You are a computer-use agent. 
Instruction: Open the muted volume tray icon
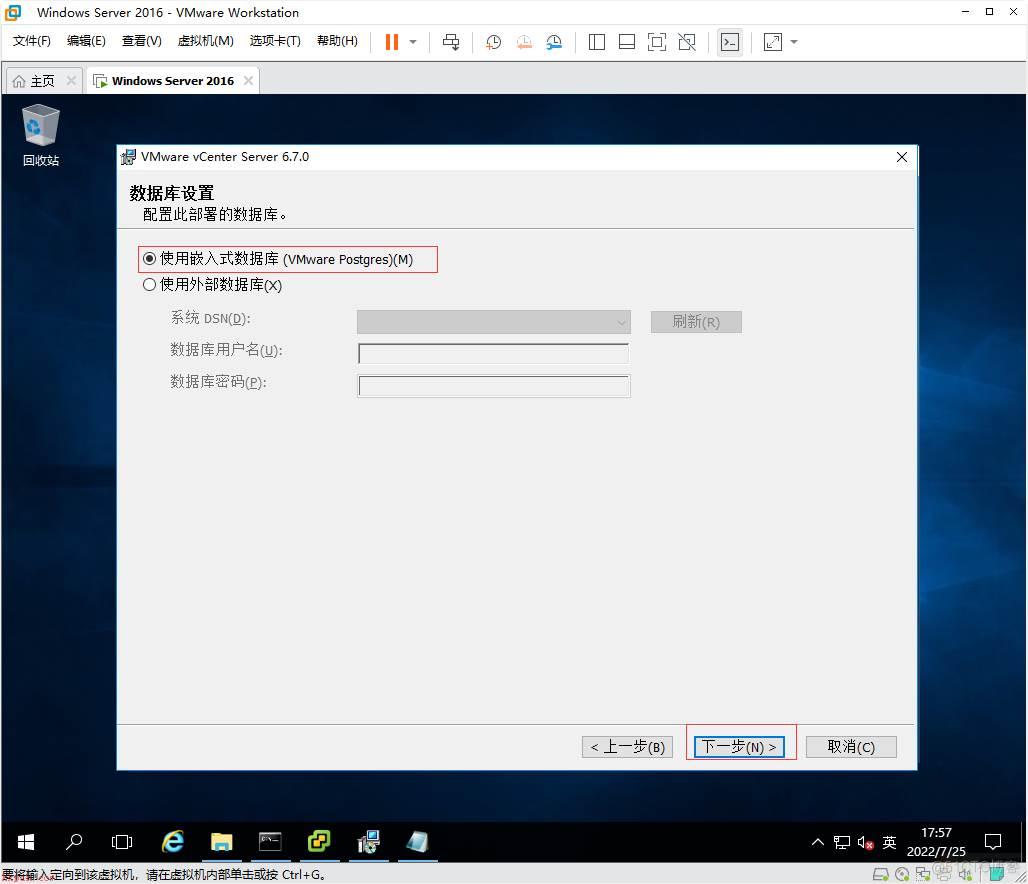click(865, 843)
